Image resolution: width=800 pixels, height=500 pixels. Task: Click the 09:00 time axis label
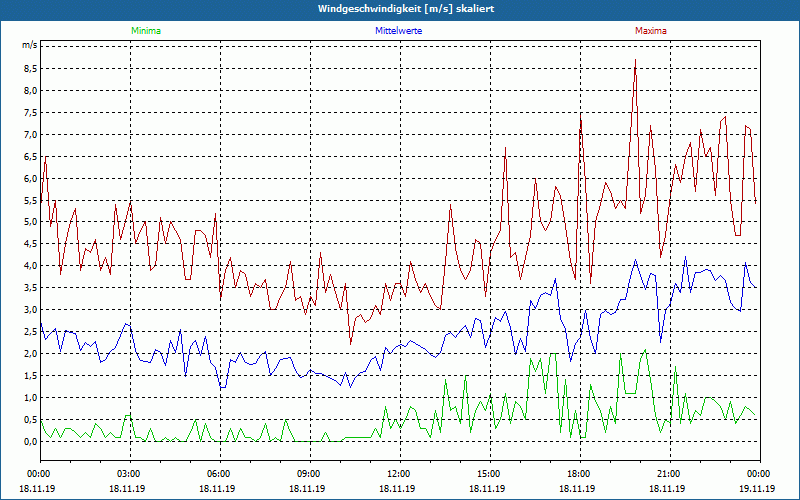click(x=310, y=474)
